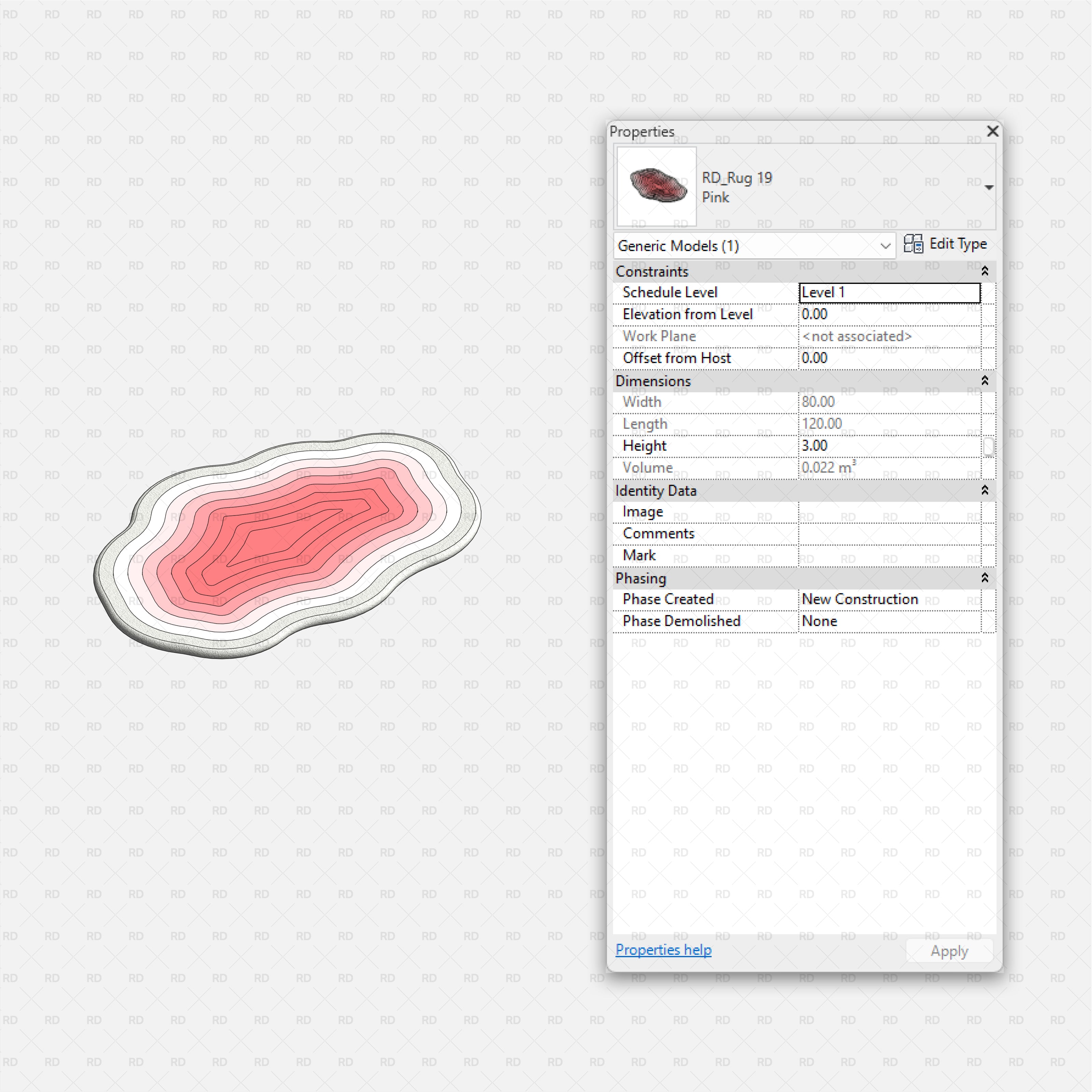Collapse the Dimensions section
Screen dimensions: 1092x1092
click(x=985, y=381)
